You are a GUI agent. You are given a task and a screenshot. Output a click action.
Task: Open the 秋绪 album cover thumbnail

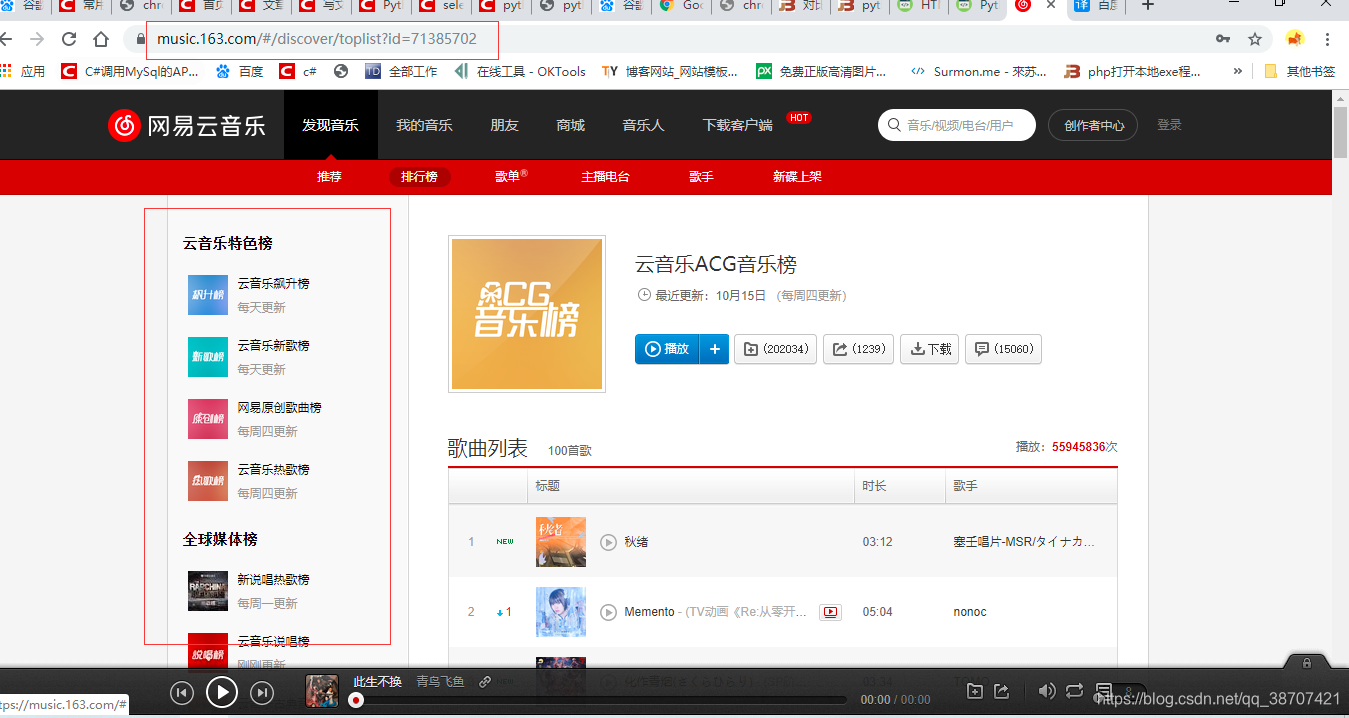[561, 542]
